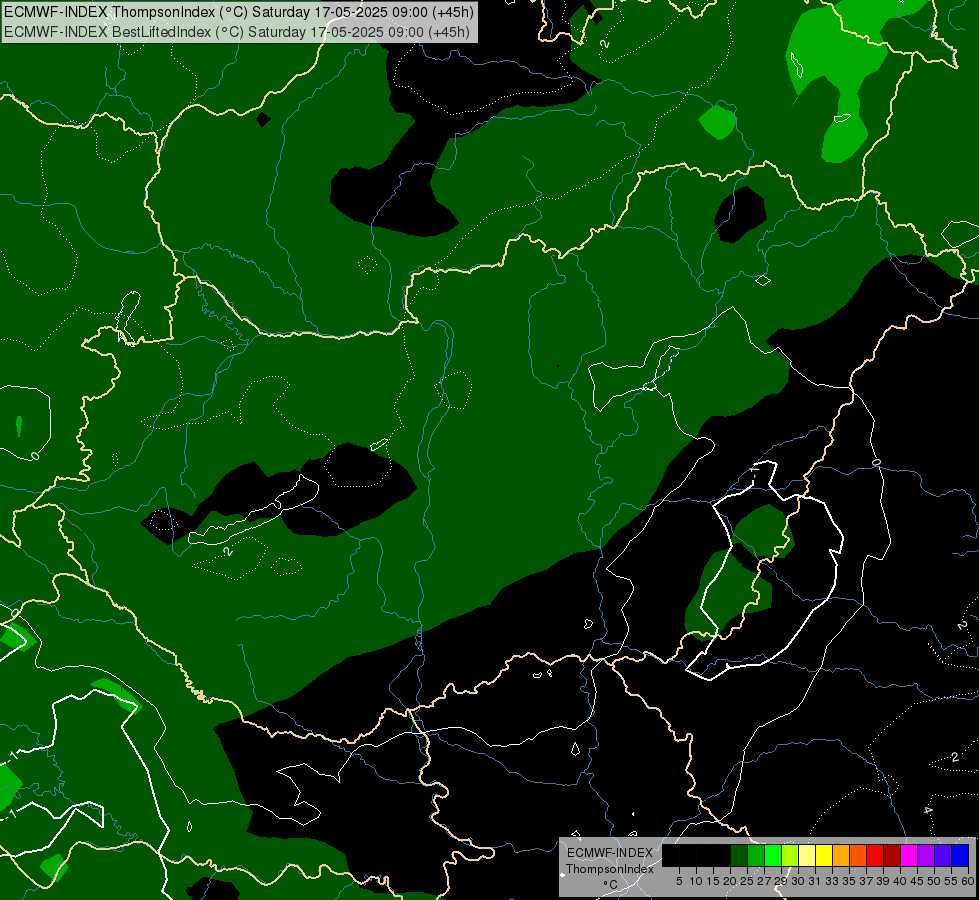Click the legend label 'ECMWF-INDEX'
Image resolution: width=979 pixels, height=900 pixels.
coord(610,853)
